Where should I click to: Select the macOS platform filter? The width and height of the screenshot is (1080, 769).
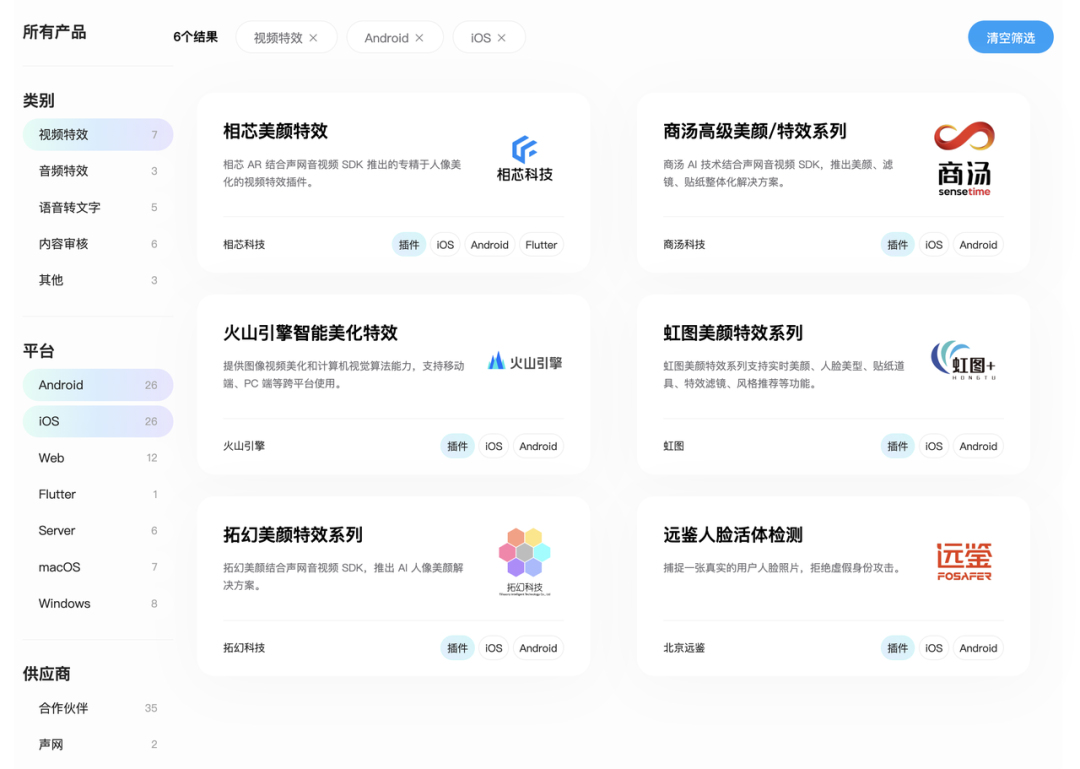pyautogui.click(x=98, y=567)
